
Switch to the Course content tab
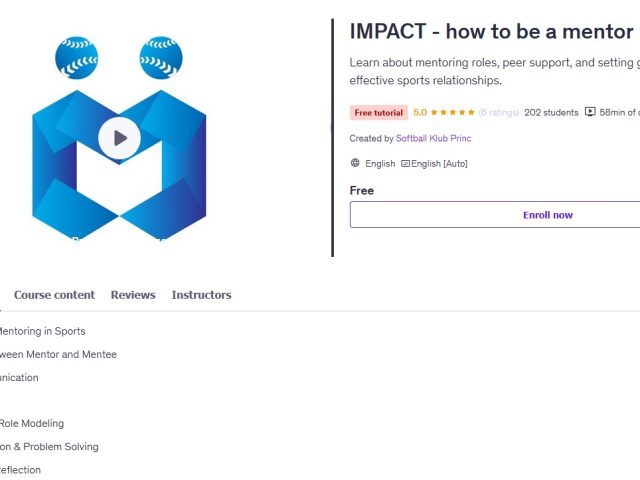click(x=54, y=295)
